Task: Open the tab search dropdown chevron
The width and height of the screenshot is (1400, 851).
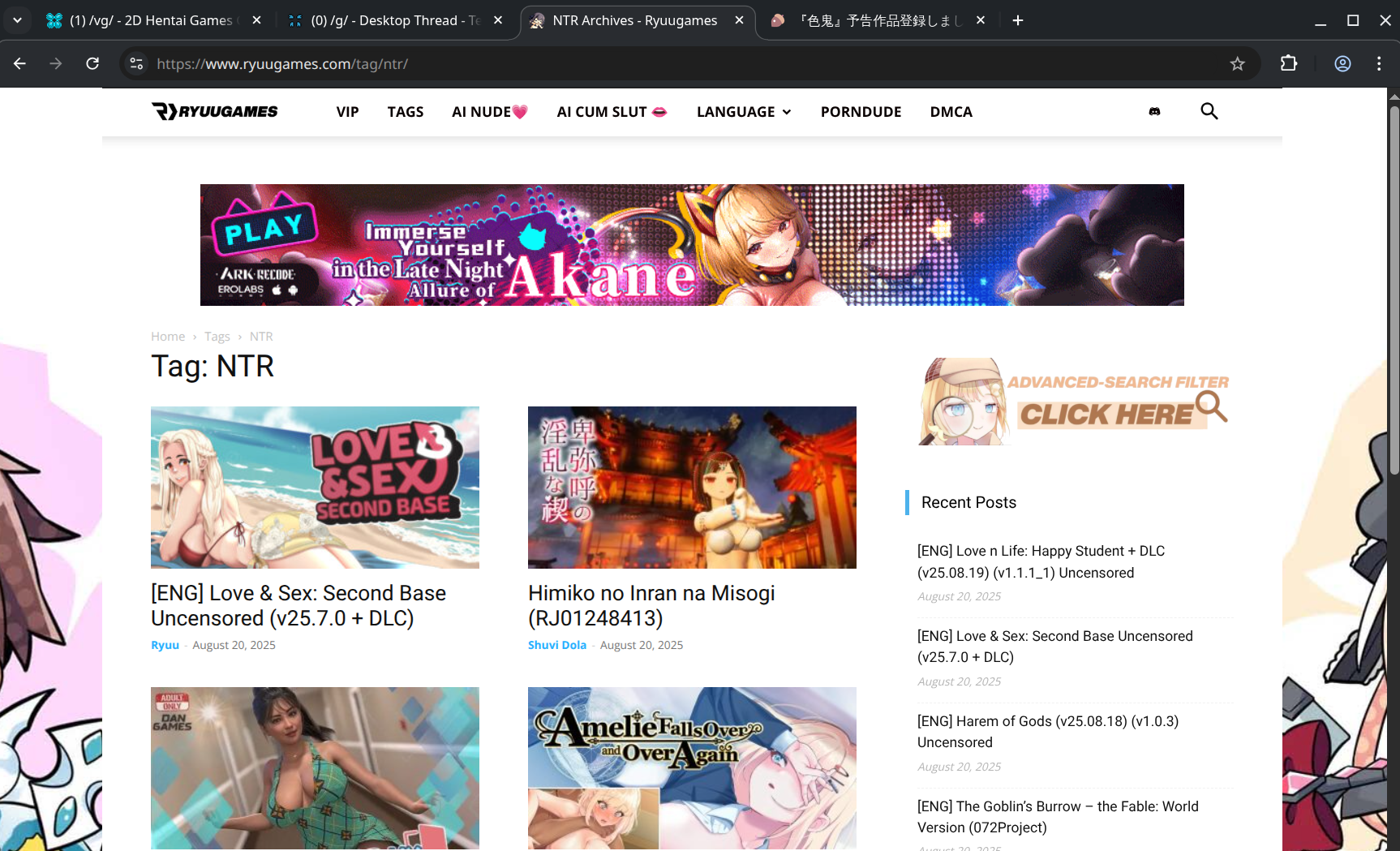Action: (17, 20)
